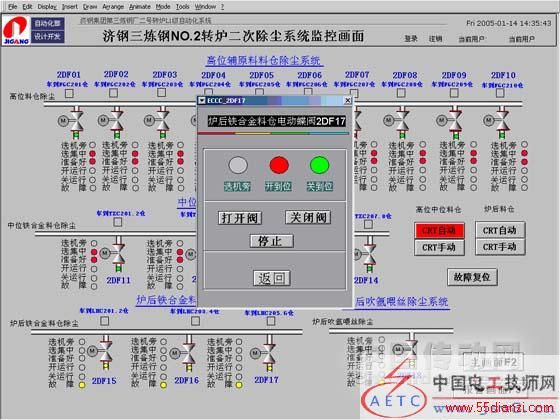Open the Mode menu
The image size is (560, 420).
[163, 6]
